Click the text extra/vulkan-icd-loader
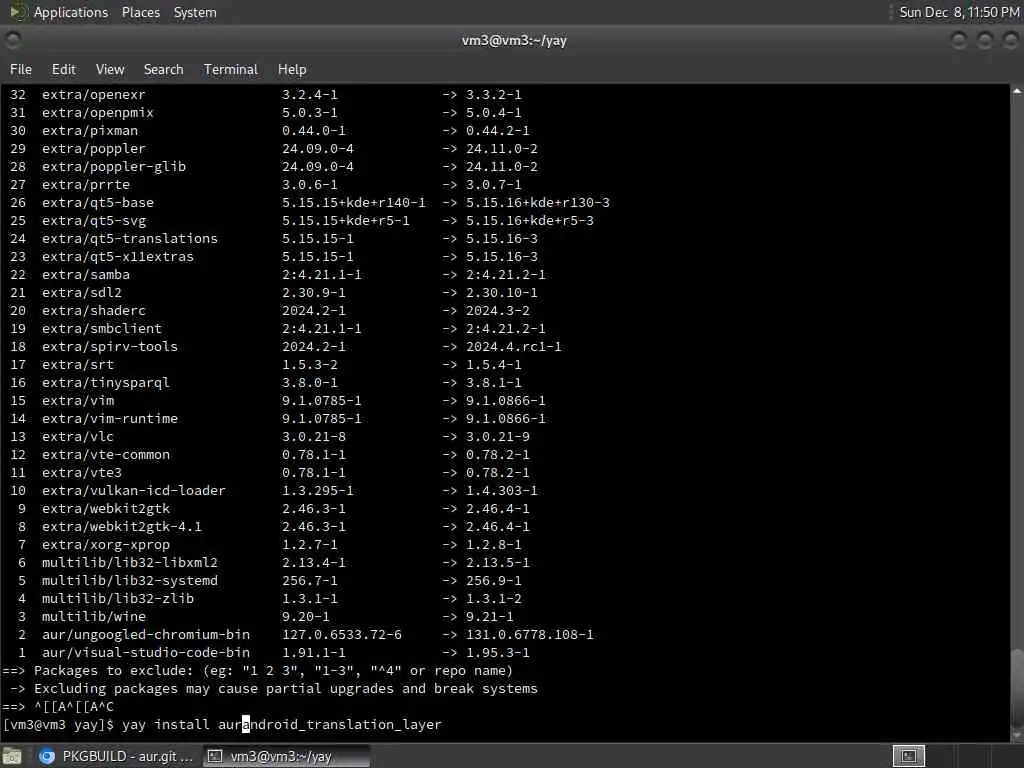Image resolution: width=1024 pixels, height=768 pixels. [x=133, y=490]
